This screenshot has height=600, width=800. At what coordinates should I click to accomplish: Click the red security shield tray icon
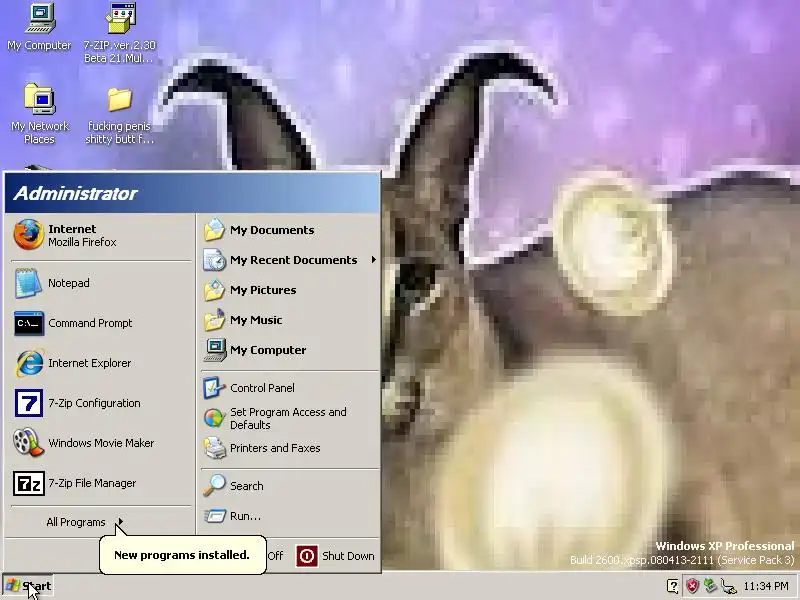click(x=692, y=586)
